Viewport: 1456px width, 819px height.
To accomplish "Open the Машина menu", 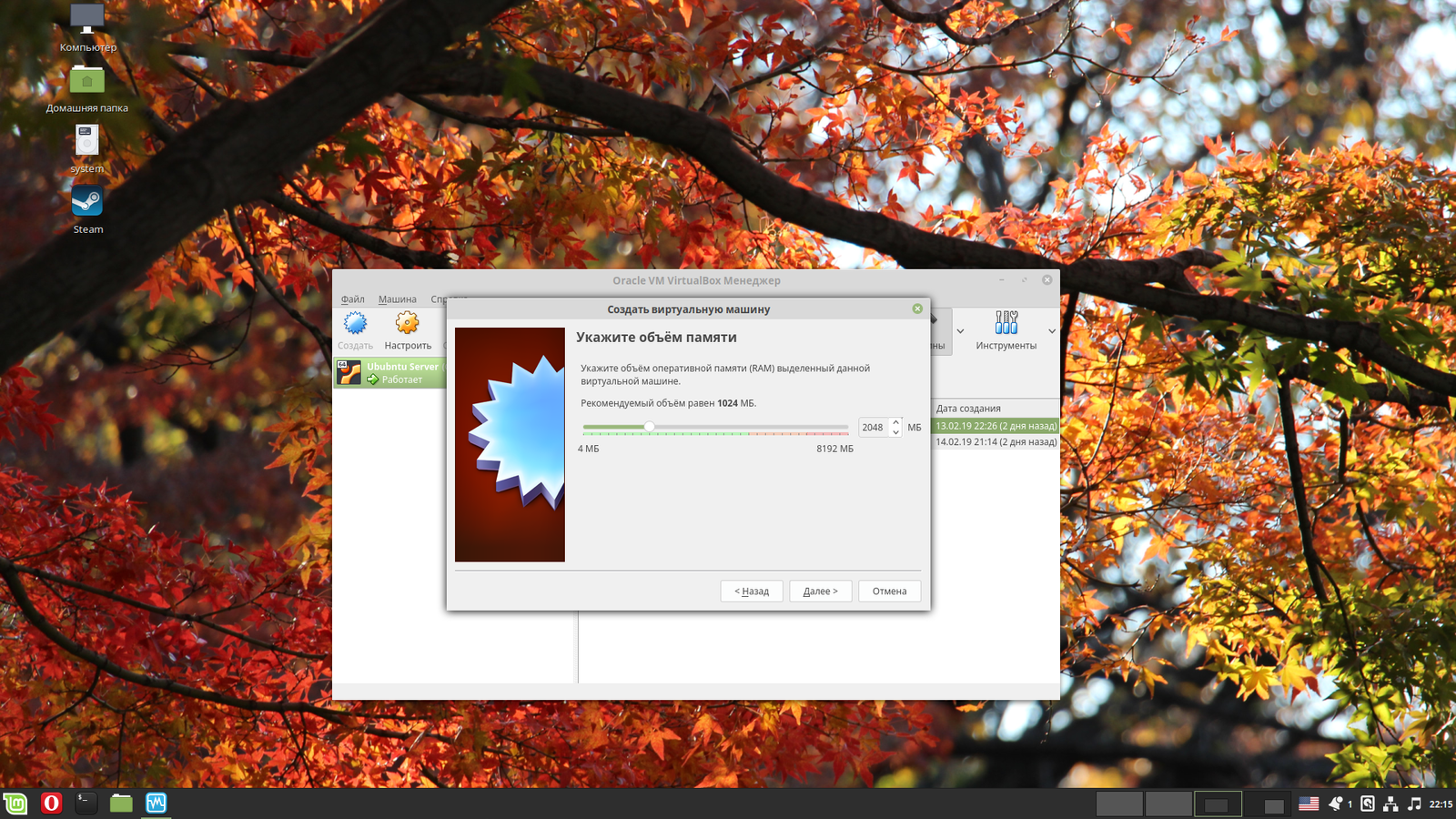I will click(397, 299).
